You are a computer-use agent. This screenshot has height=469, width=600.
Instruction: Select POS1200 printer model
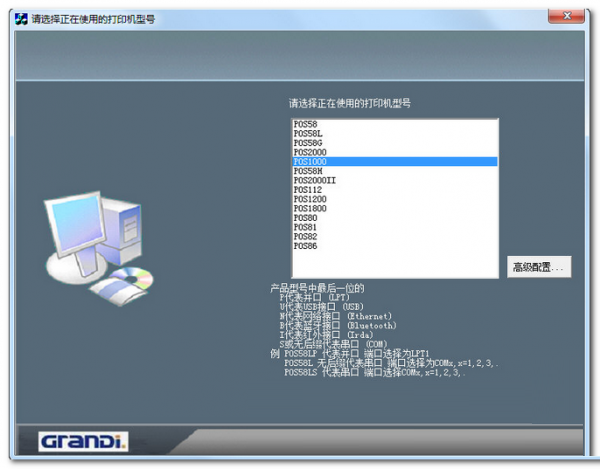click(x=310, y=198)
